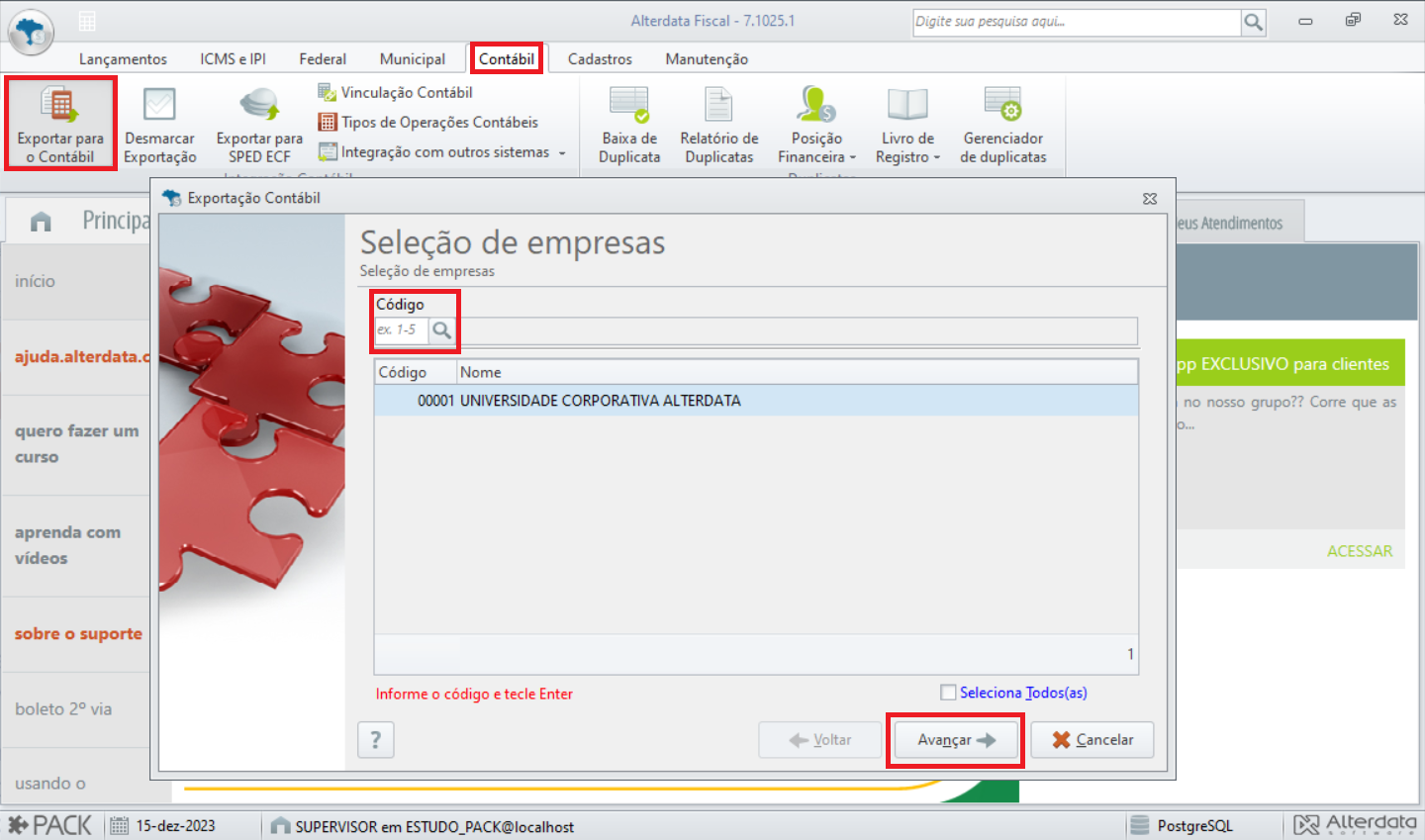Click the calendar icon in status bar
This screenshot has width=1425, height=840.
click(119, 826)
